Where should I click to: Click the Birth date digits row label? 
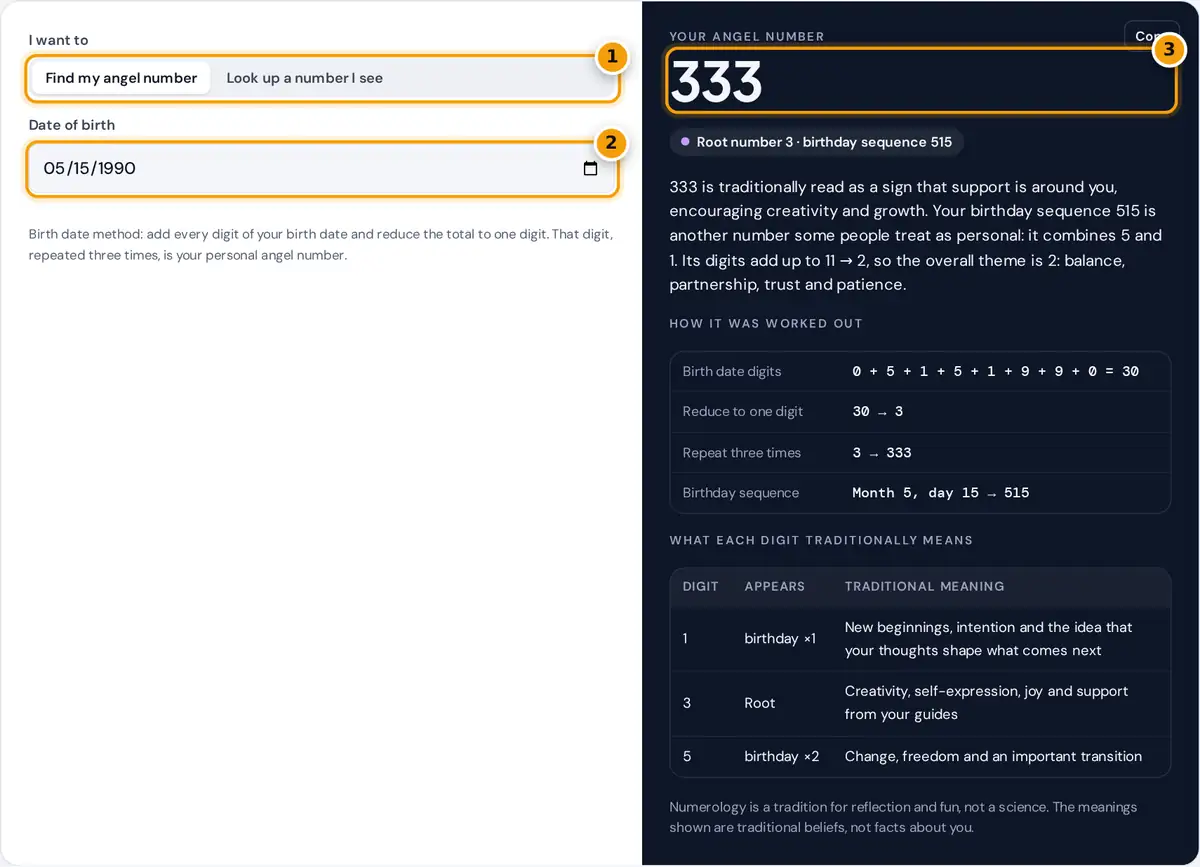pyautogui.click(x=732, y=371)
